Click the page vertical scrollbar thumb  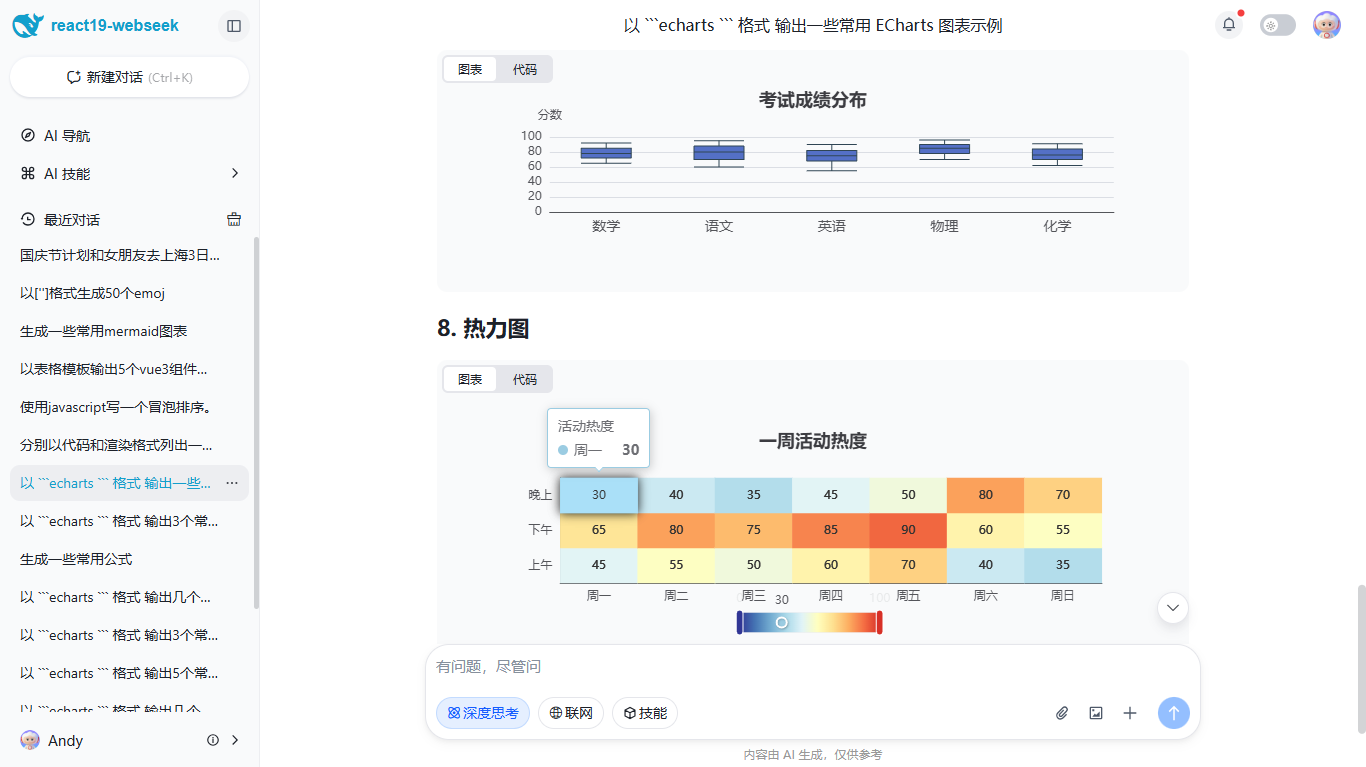pyautogui.click(x=1360, y=658)
